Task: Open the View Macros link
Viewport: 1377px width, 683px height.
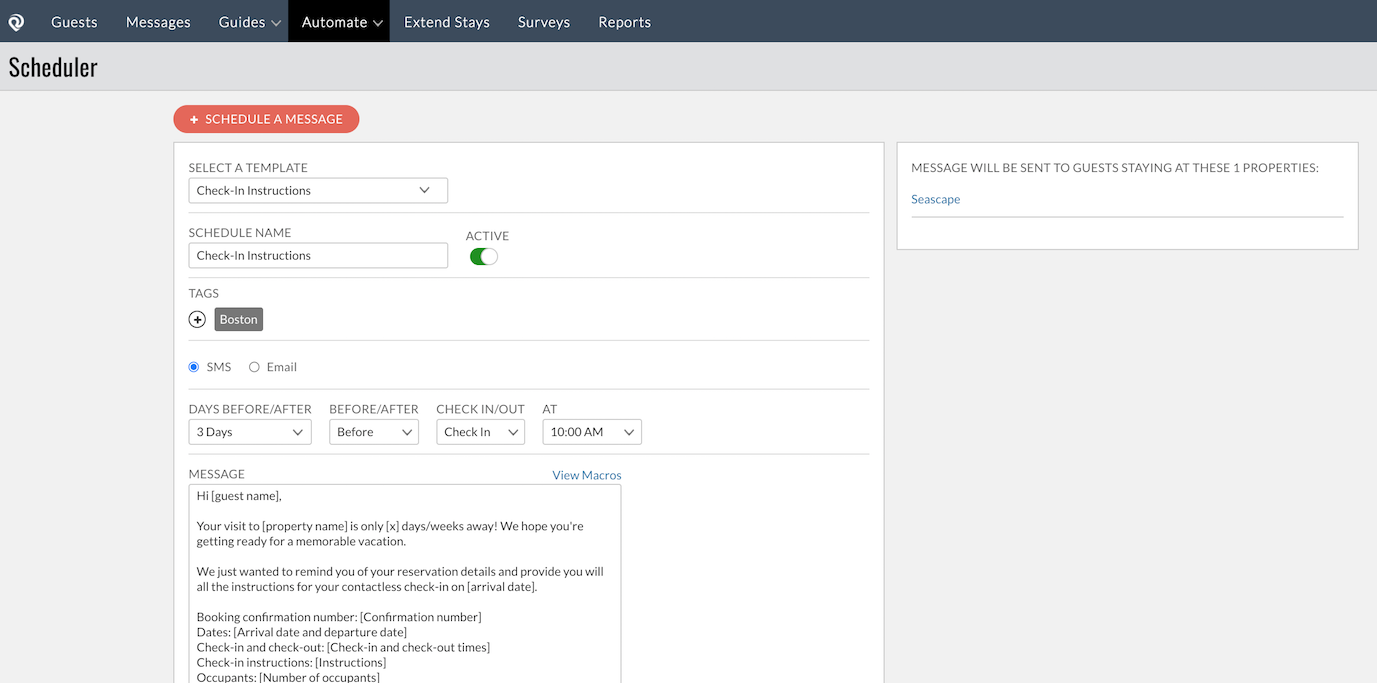Action: coord(587,475)
